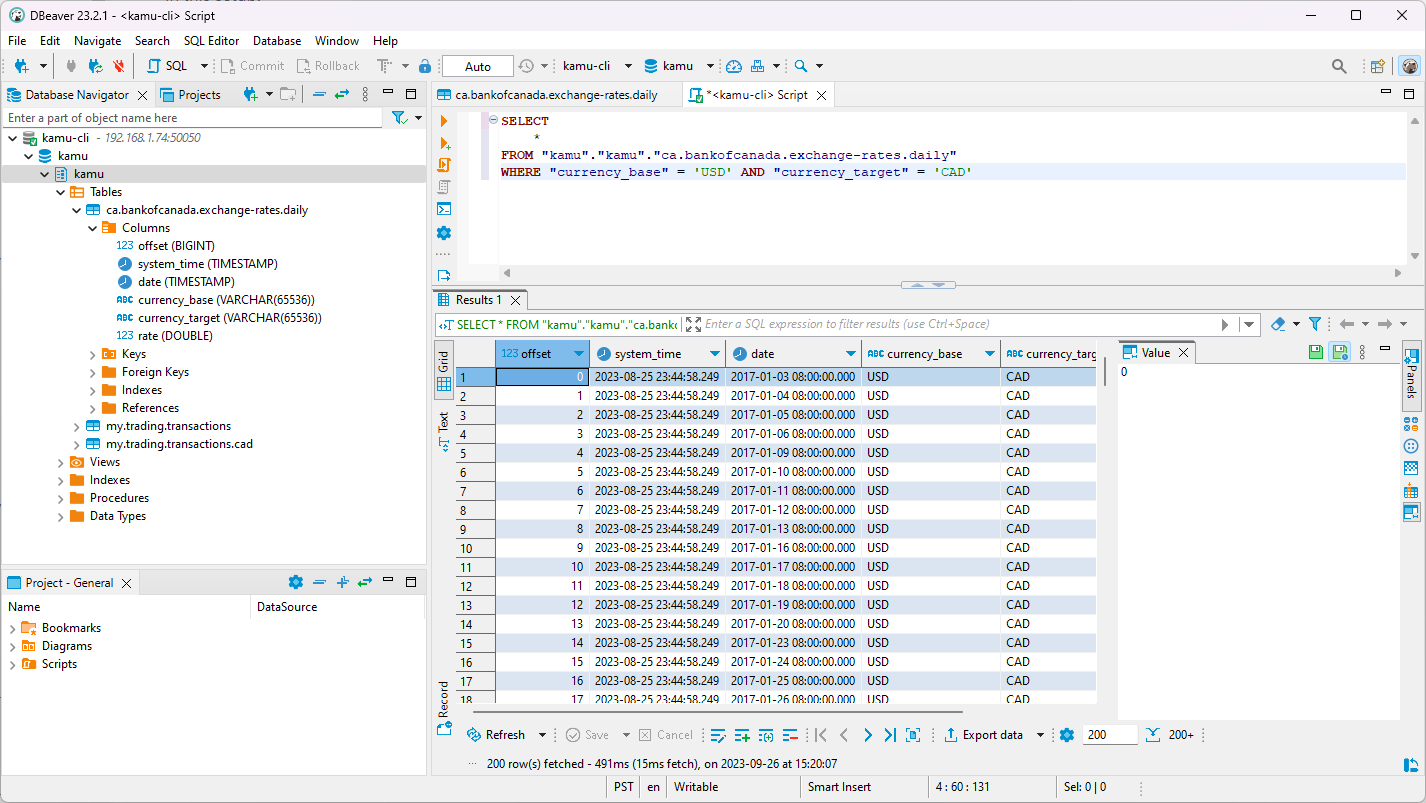Open the Database menu

pos(277,41)
